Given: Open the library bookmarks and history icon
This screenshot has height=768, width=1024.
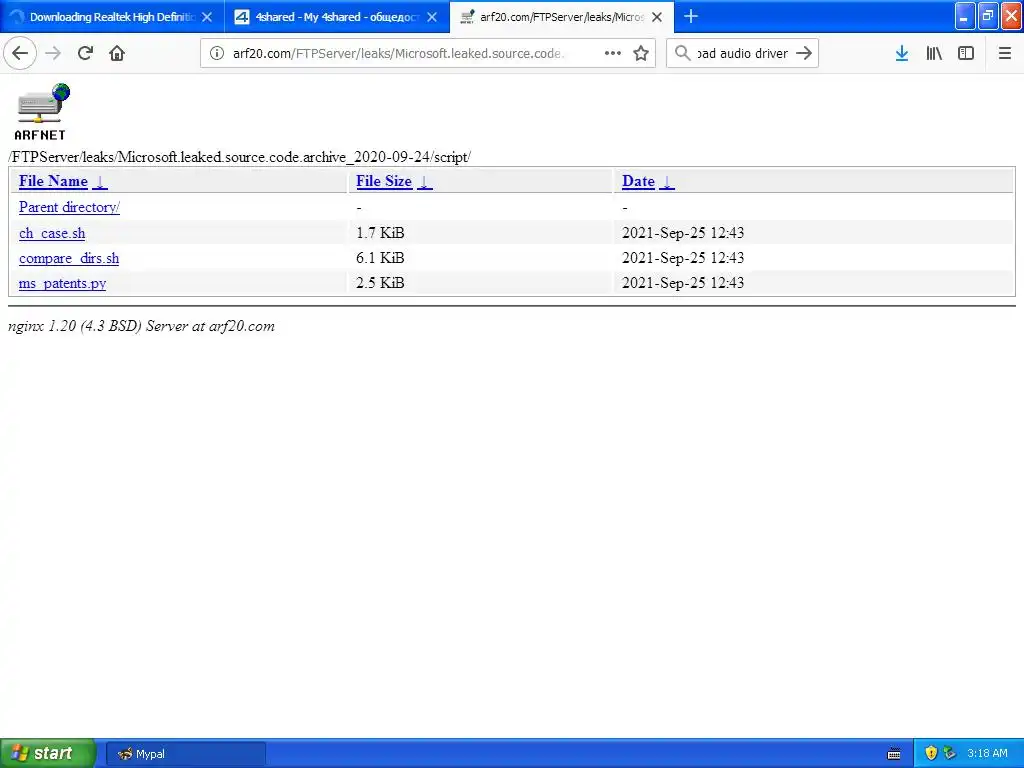Looking at the screenshot, I should pyautogui.click(x=934, y=54).
